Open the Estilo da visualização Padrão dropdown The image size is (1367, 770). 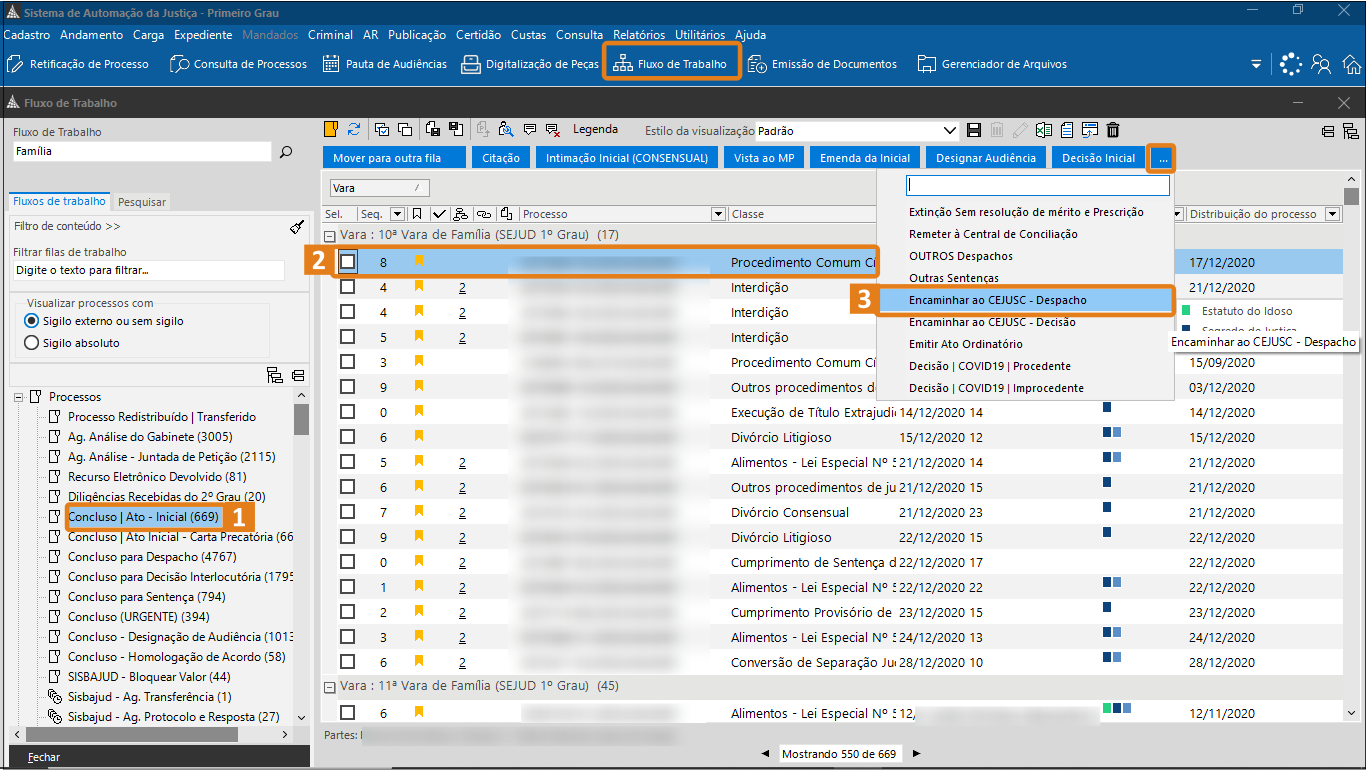[950, 130]
